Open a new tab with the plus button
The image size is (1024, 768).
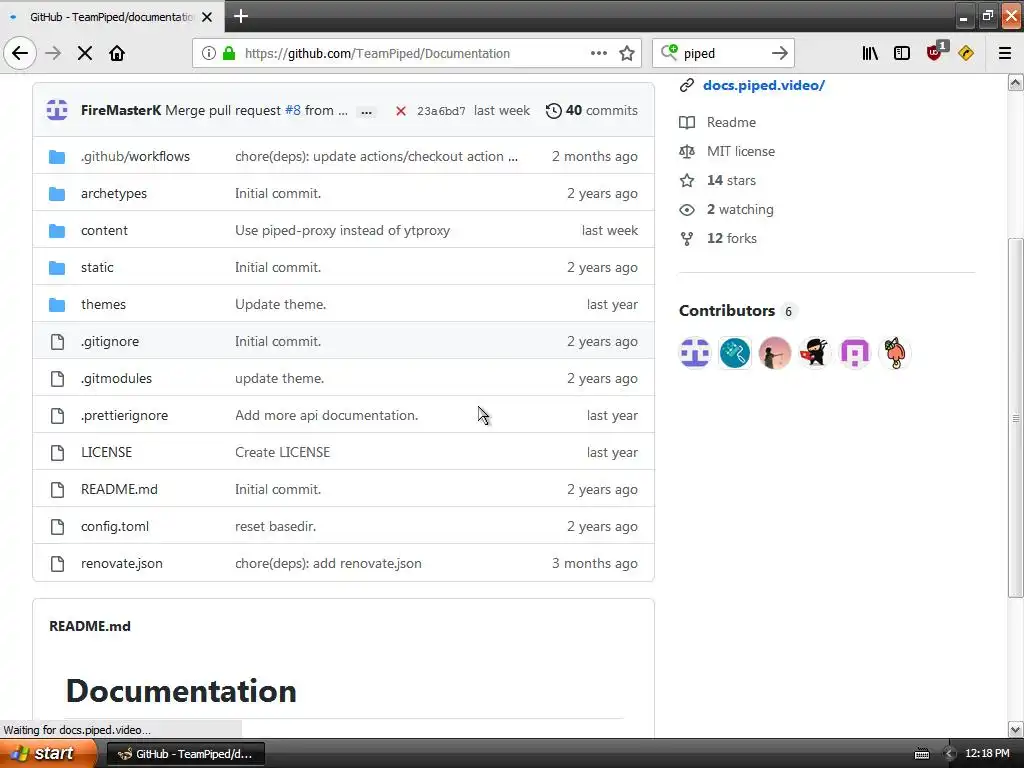241,16
